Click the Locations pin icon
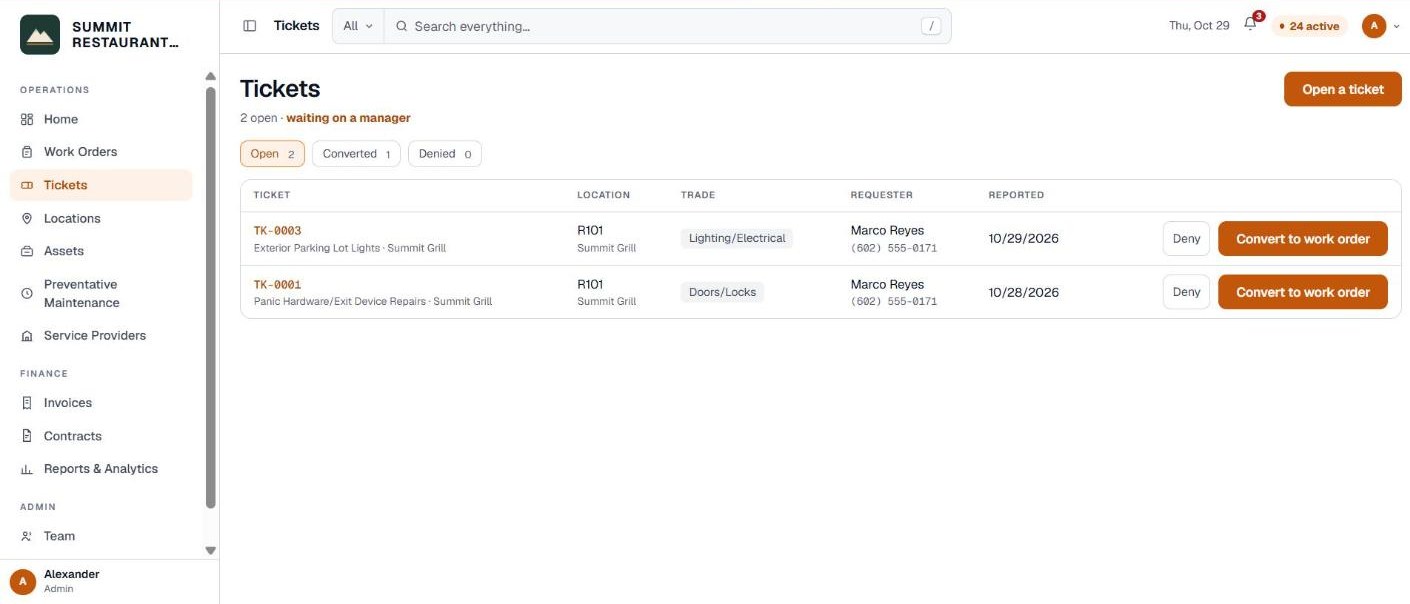Viewport: 1410px width, 604px height. click(x=27, y=218)
